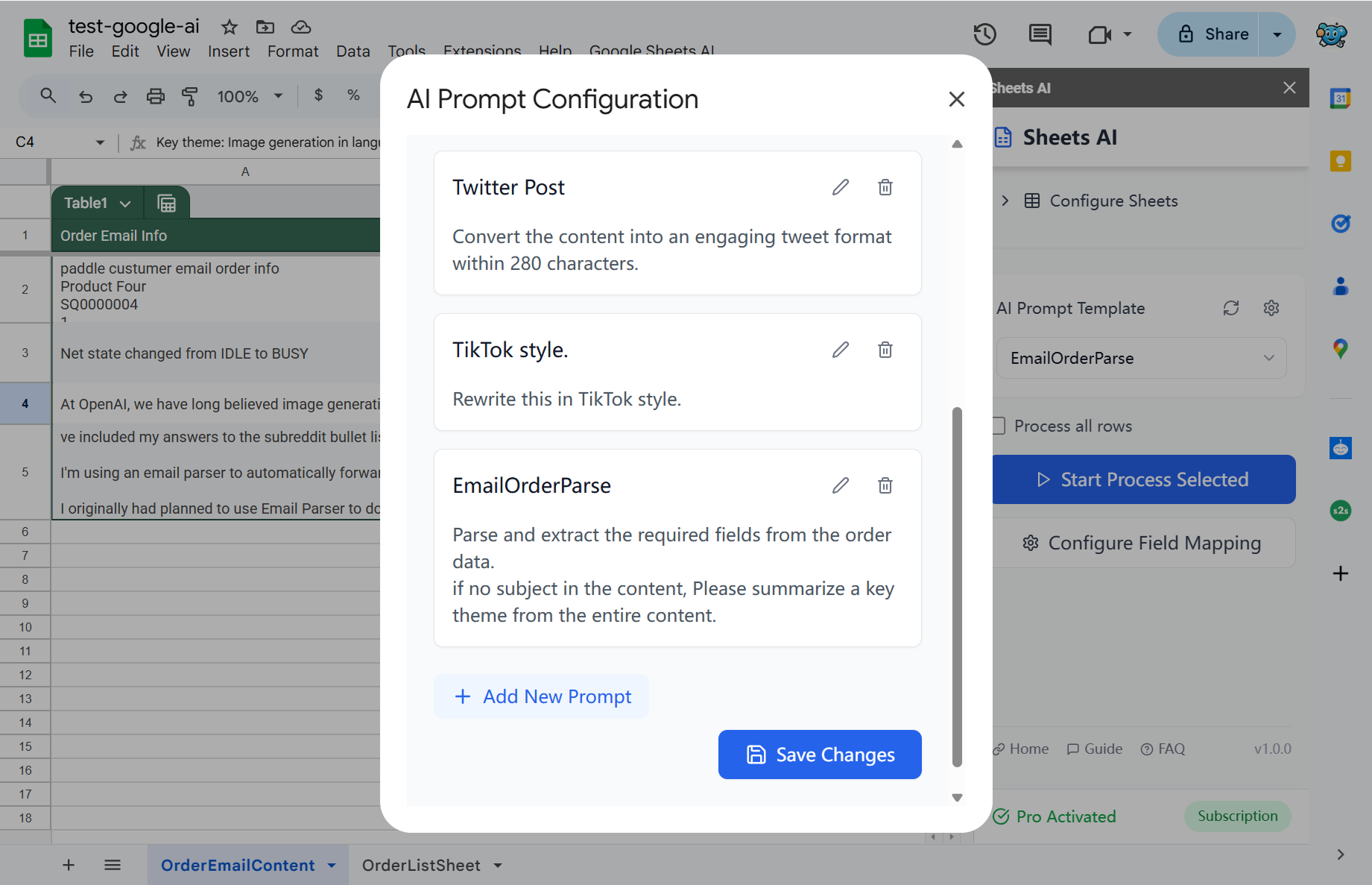This screenshot has height=885, width=1372.
Task: Toggle the Process all rows checkbox
Action: [999, 426]
